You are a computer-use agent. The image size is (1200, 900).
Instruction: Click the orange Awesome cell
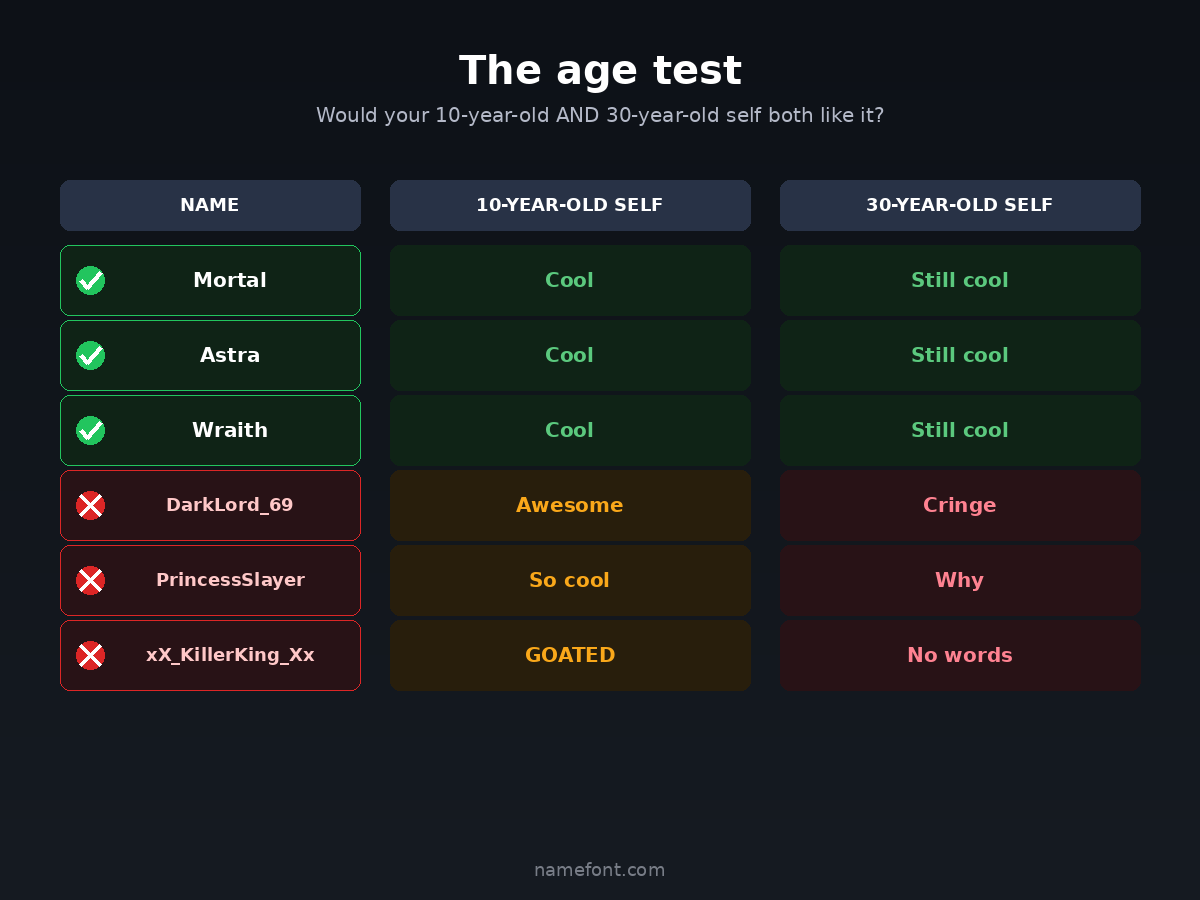(570, 506)
